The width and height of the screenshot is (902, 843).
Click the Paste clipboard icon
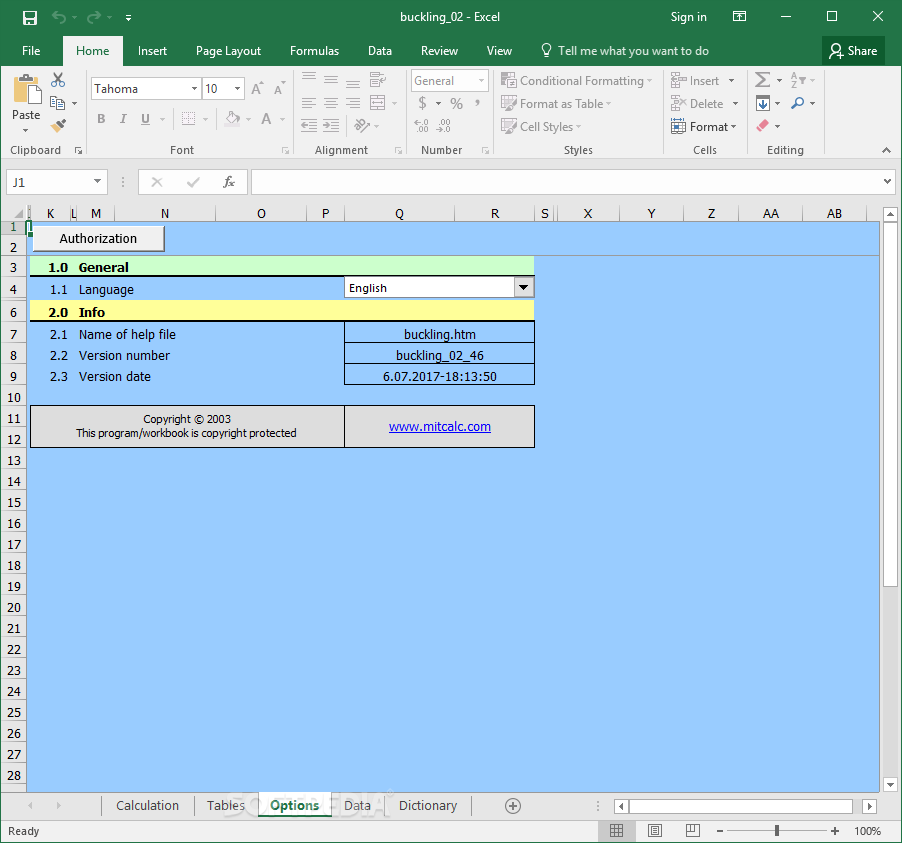(x=26, y=89)
